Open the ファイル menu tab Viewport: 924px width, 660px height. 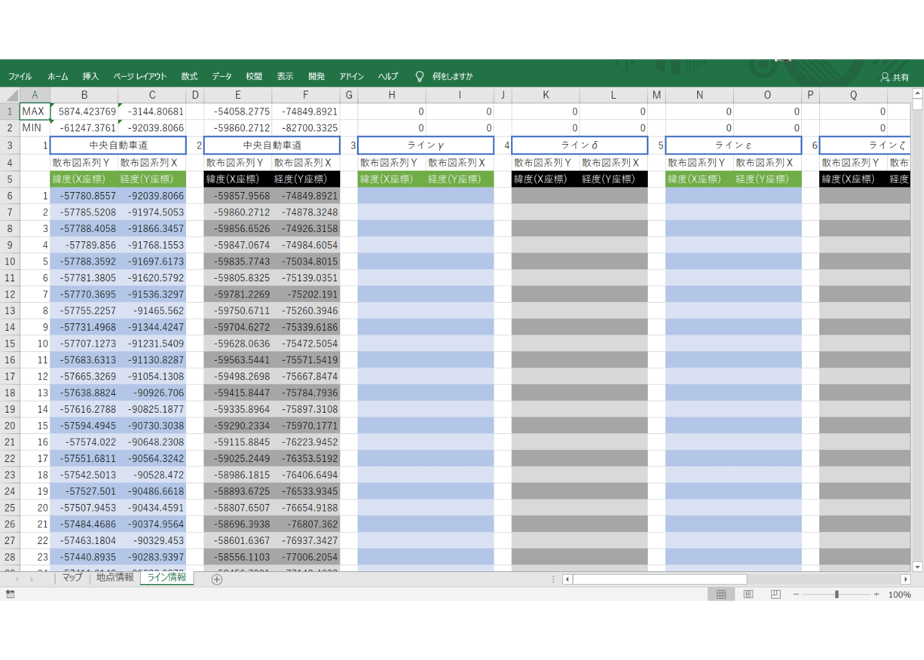tap(20, 76)
